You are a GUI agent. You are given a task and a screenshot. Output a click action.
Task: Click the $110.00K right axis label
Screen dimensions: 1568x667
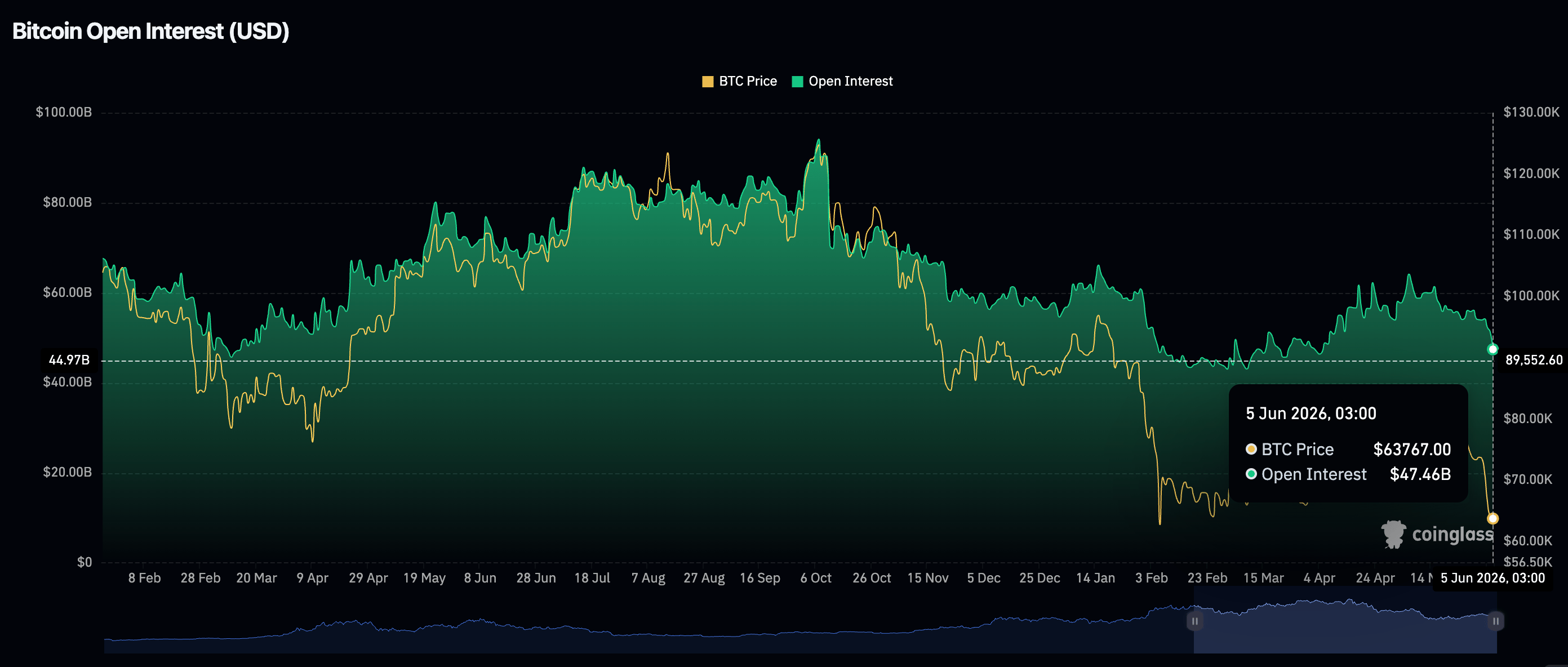click(x=1531, y=234)
